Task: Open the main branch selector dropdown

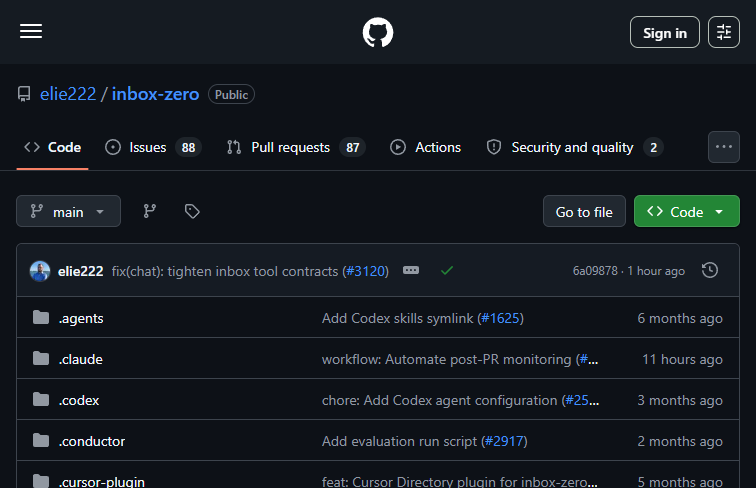Action: pyautogui.click(x=68, y=211)
